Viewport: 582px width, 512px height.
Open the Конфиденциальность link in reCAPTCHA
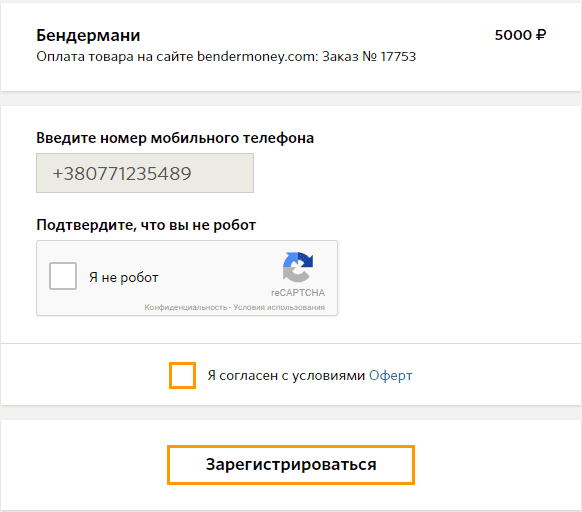pos(186,307)
